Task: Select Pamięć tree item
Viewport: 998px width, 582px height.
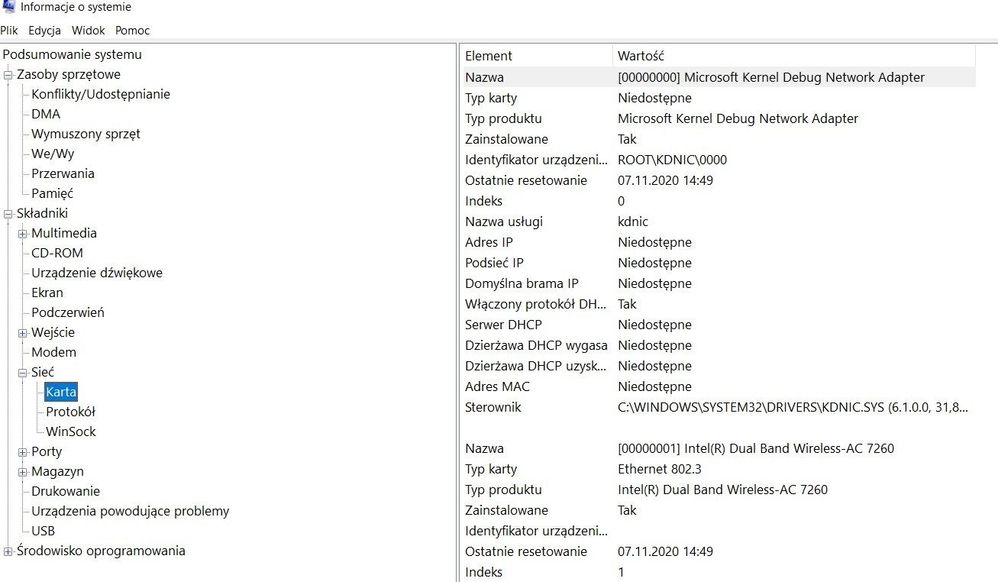Action: 52,193
